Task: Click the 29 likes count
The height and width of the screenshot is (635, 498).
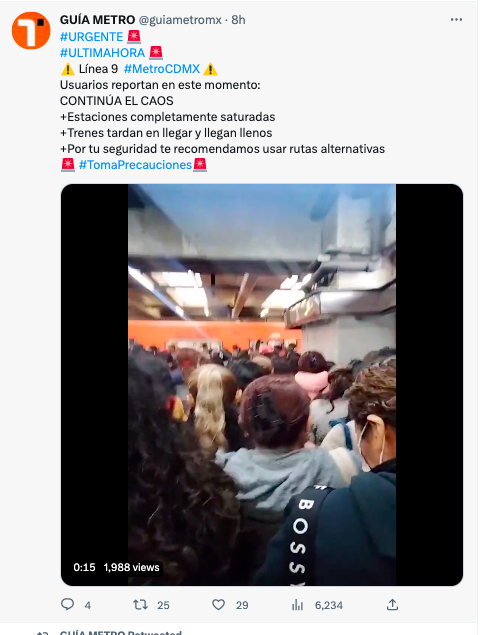Action: pyautogui.click(x=242, y=605)
